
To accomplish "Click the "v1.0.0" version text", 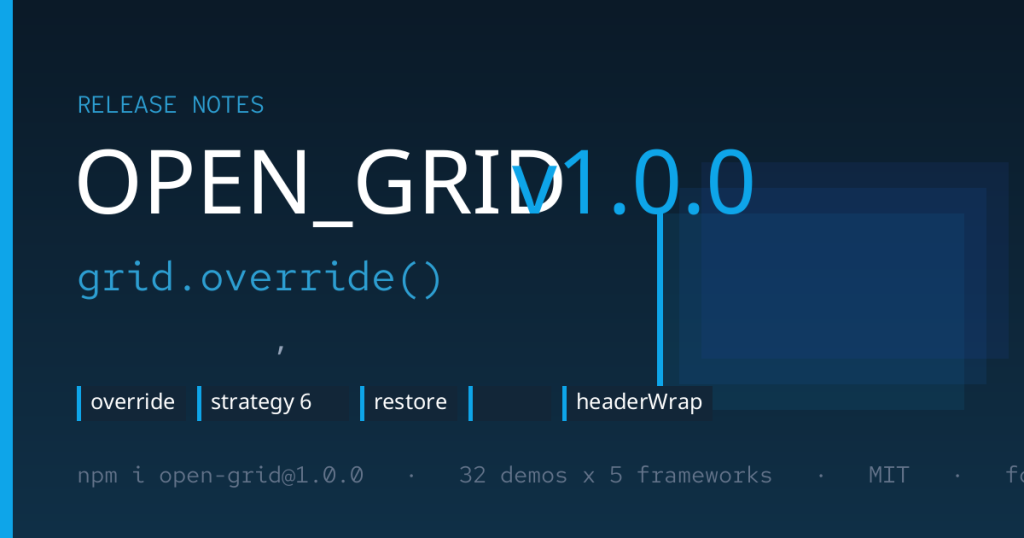I will point(633,183).
